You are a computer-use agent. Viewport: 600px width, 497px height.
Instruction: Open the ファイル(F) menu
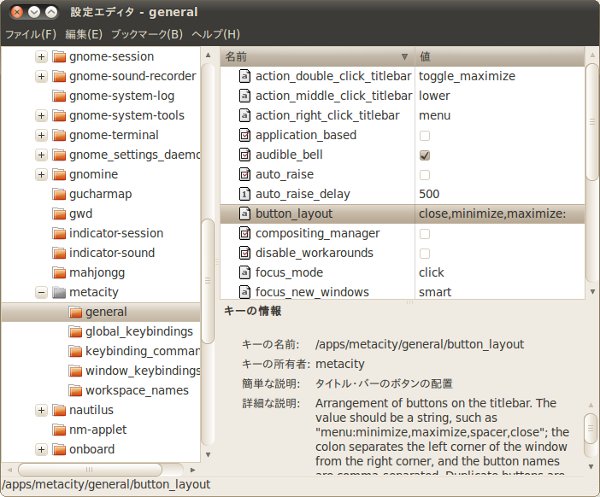tap(30, 34)
